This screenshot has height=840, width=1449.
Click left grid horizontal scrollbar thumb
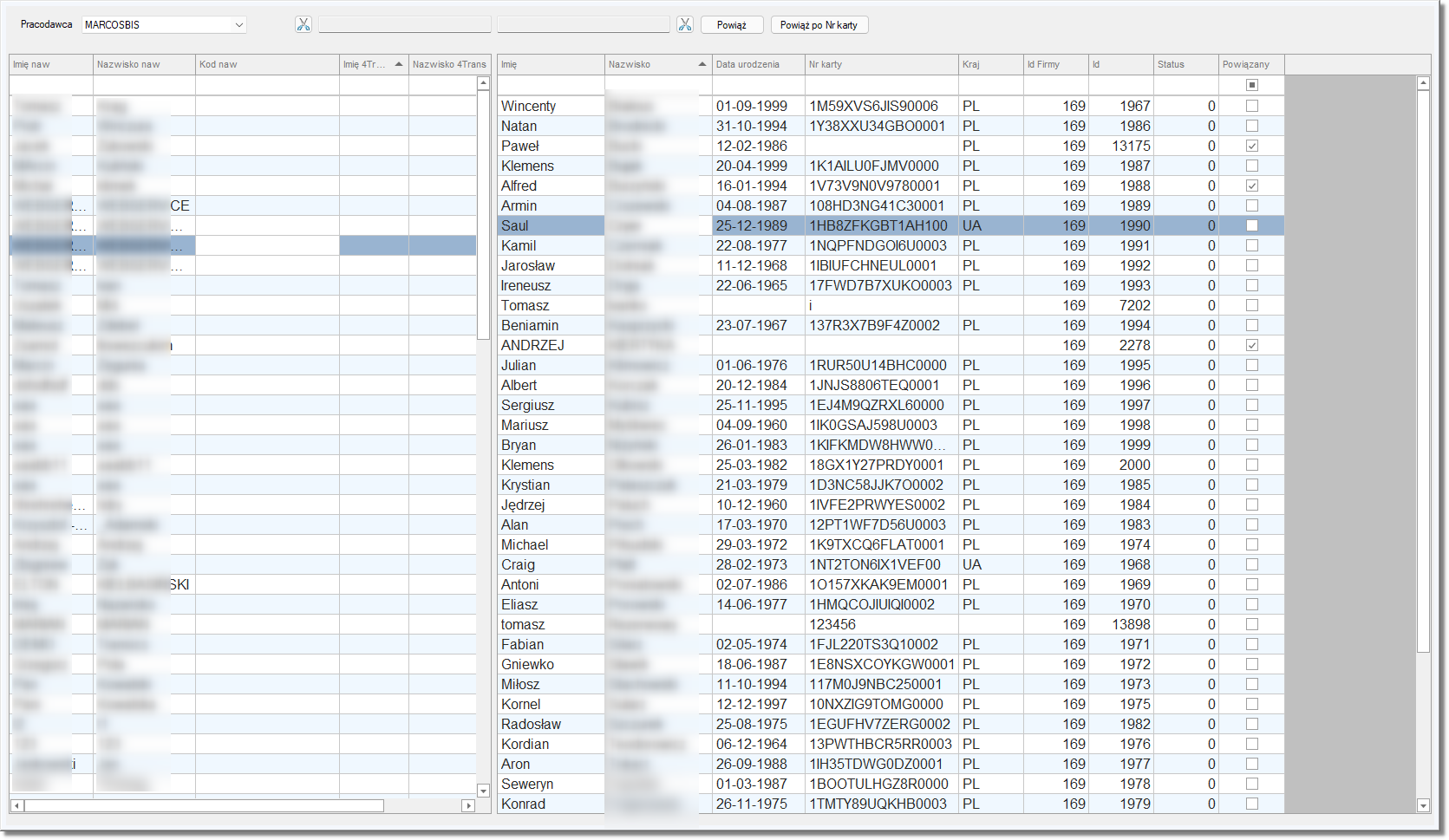point(204,805)
